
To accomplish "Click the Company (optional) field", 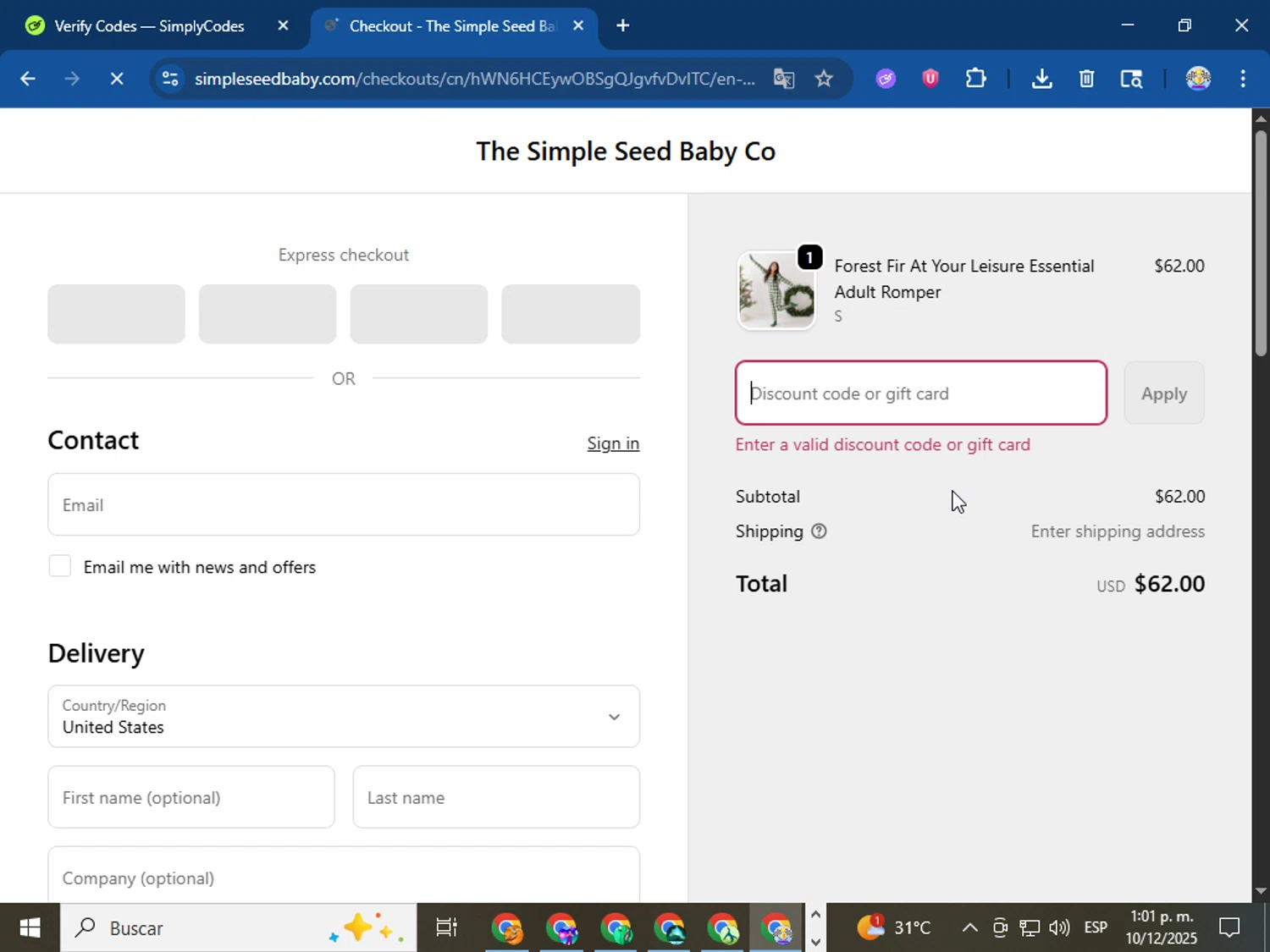I will click(344, 876).
